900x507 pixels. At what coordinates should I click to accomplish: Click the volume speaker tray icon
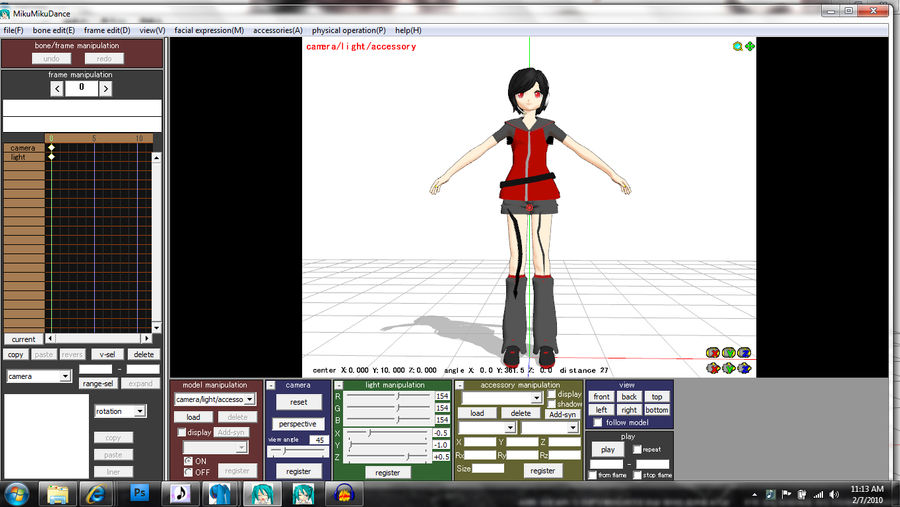point(834,494)
